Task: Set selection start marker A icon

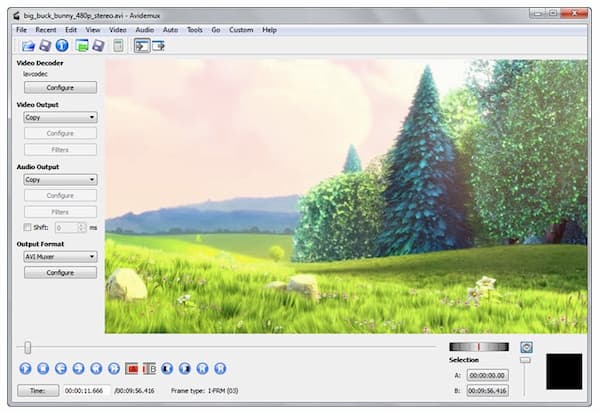Action: coord(132,369)
